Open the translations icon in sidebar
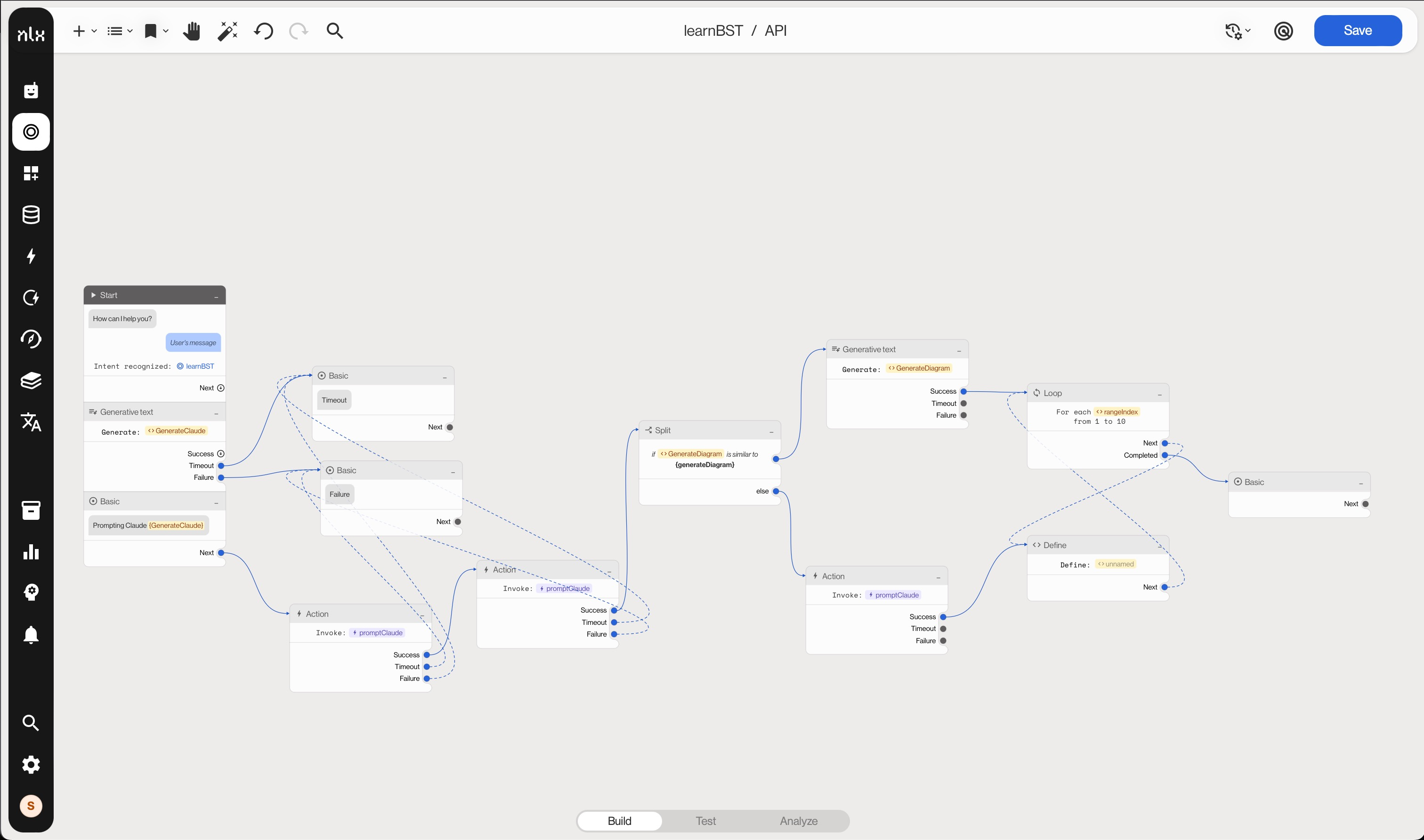 pyautogui.click(x=31, y=422)
